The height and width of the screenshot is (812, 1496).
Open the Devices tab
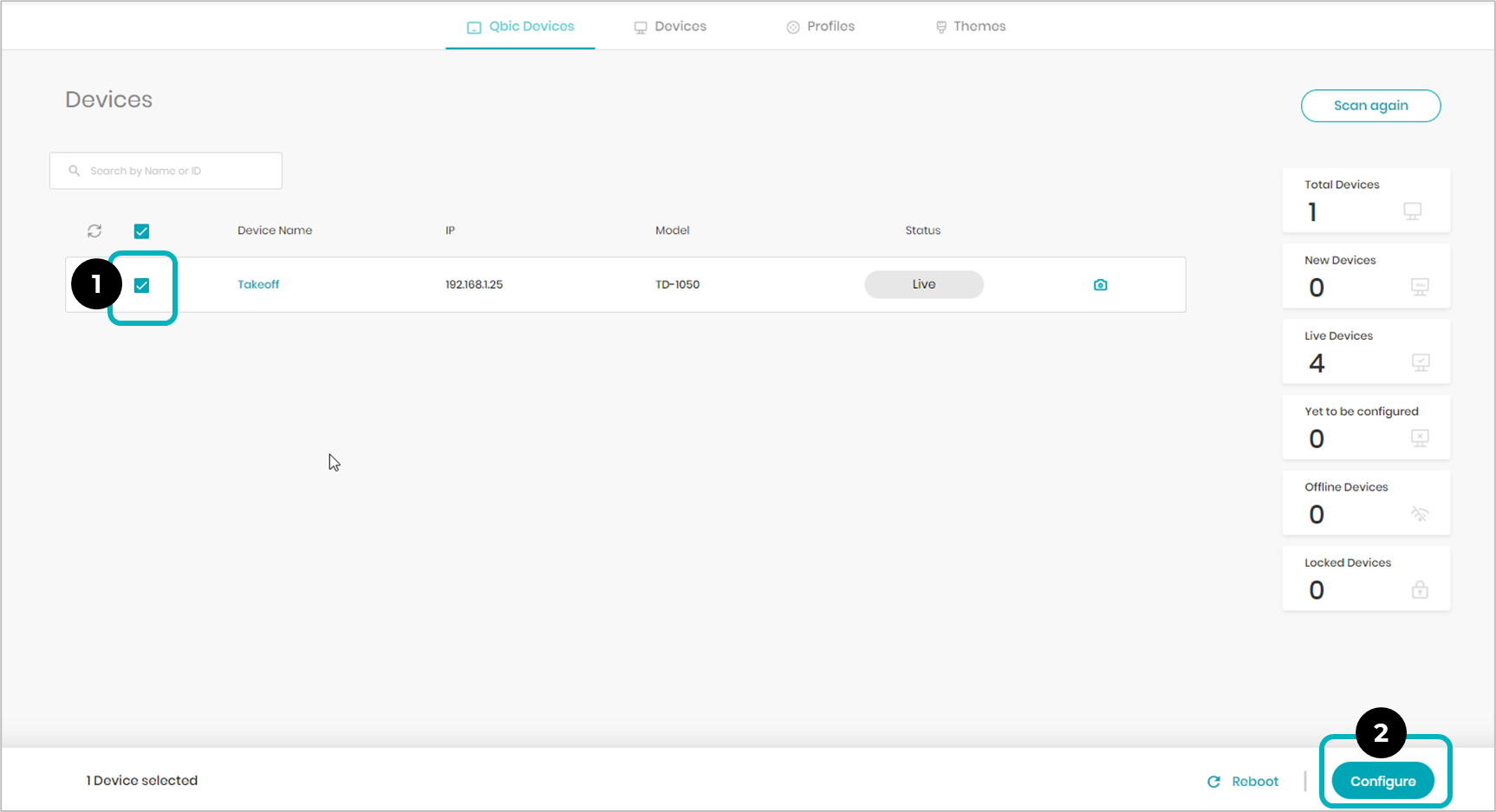click(x=670, y=26)
